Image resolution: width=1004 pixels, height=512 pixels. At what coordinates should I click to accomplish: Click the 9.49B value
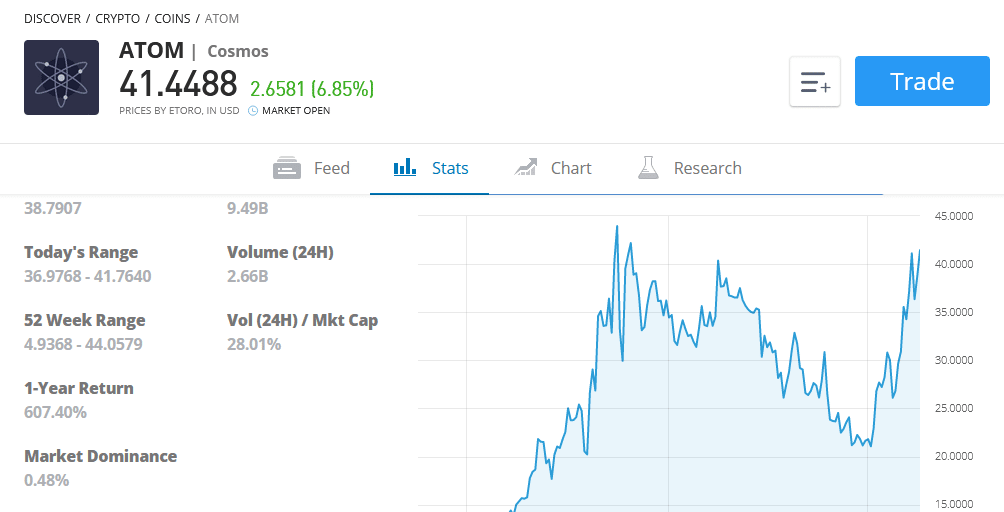(247, 208)
